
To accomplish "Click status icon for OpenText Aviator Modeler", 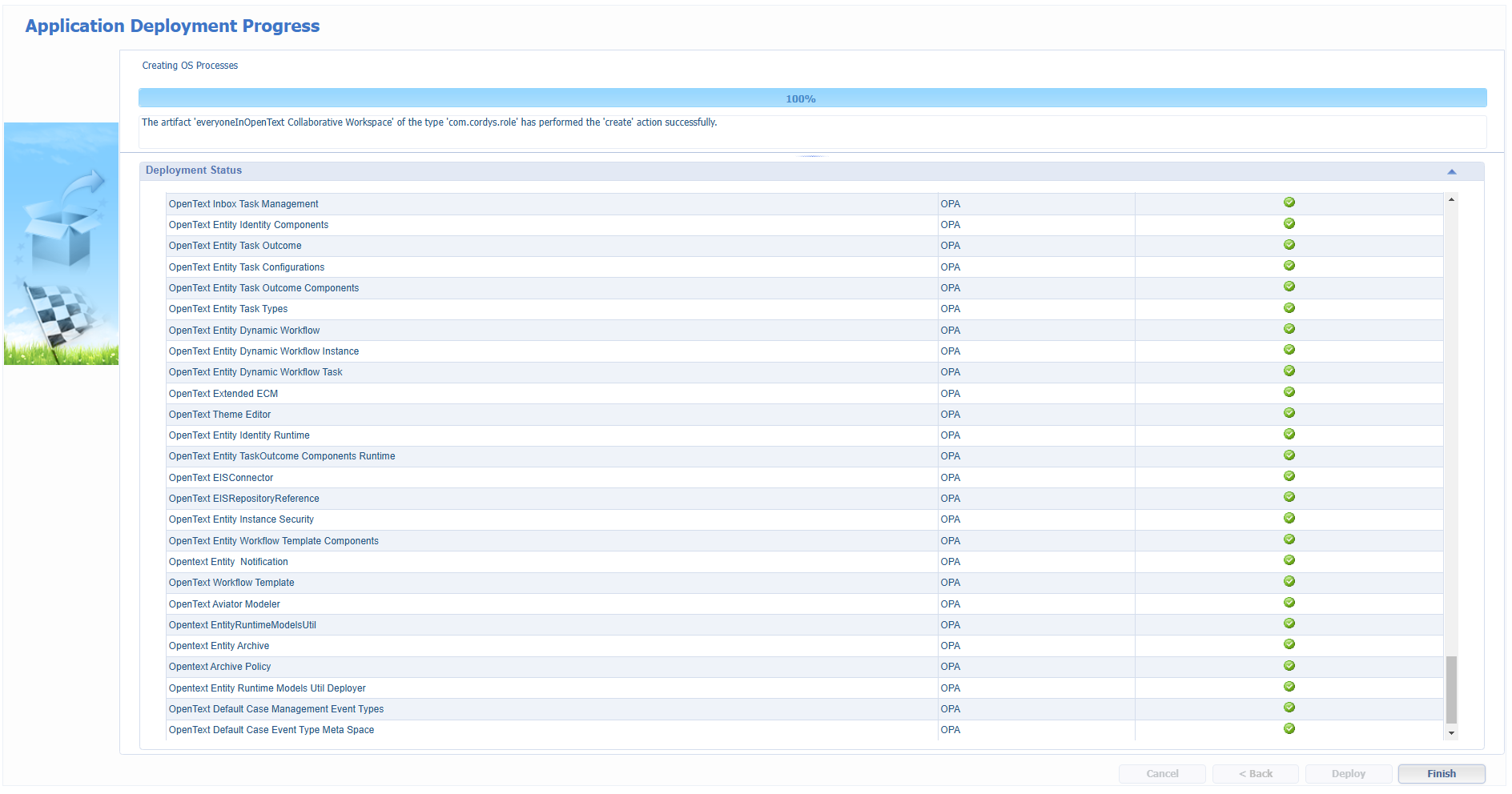I will (x=1289, y=603).
